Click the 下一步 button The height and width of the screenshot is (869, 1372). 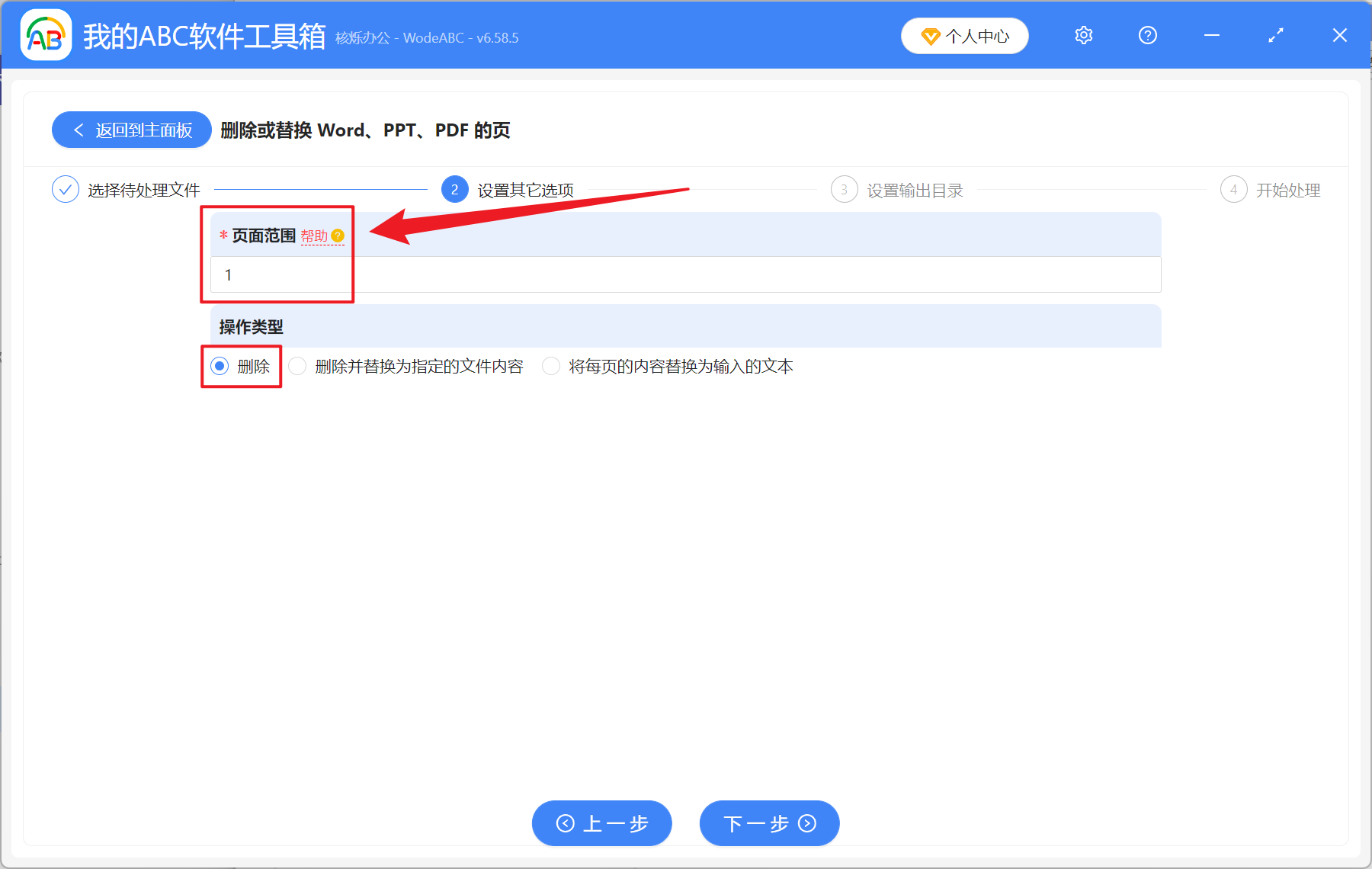(x=768, y=823)
